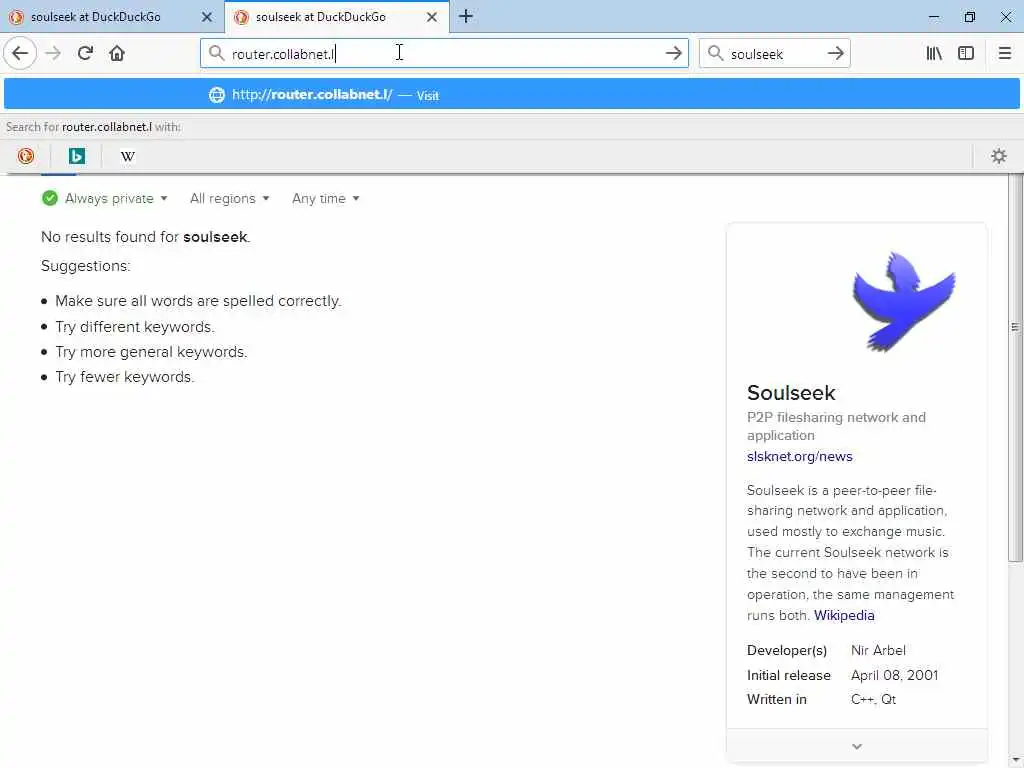Click the magnifier icon in the address bar
Viewport: 1024px width, 768px height.
click(x=216, y=53)
